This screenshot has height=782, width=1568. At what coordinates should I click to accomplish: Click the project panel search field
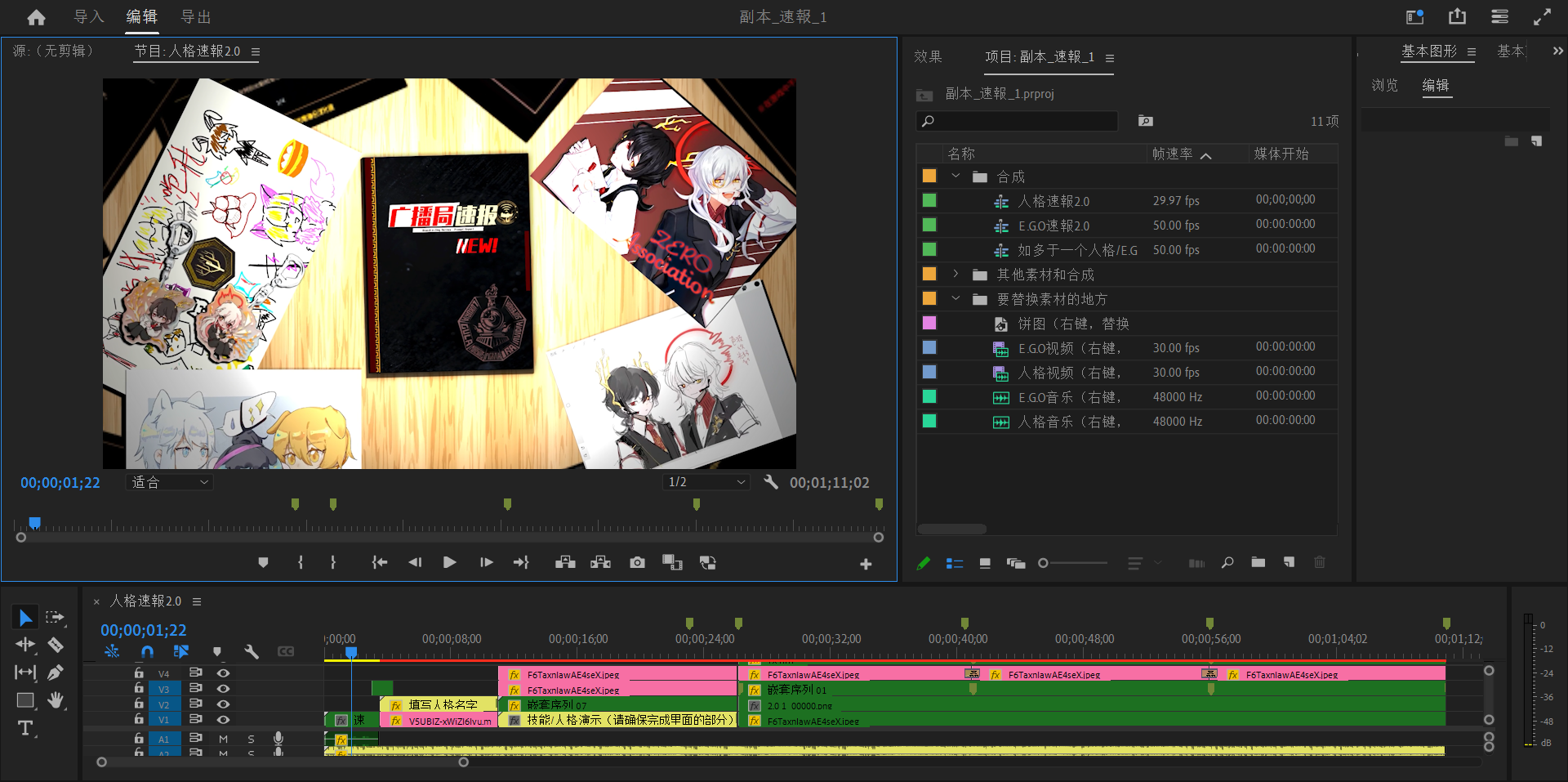pos(1021,121)
